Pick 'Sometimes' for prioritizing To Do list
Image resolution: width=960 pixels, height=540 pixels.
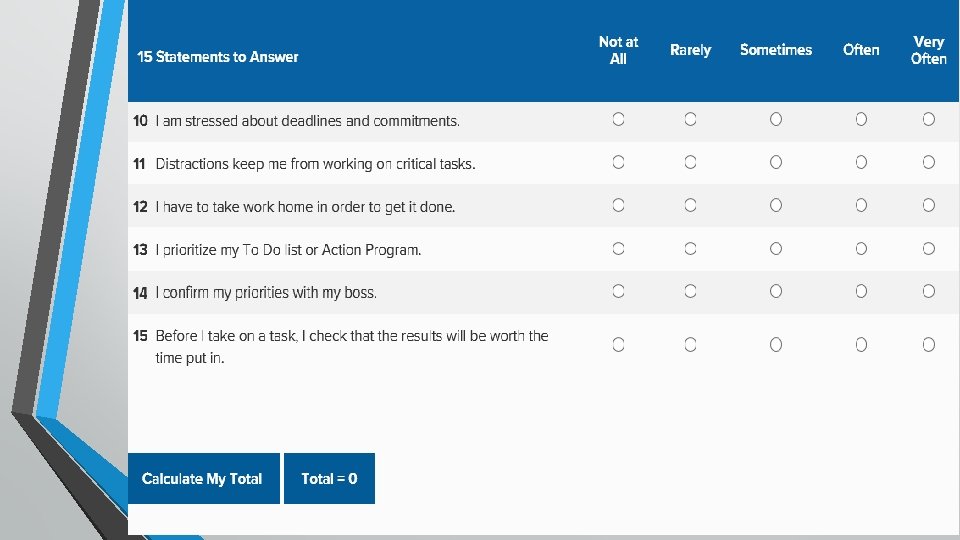pyautogui.click(x=776, y=248)
